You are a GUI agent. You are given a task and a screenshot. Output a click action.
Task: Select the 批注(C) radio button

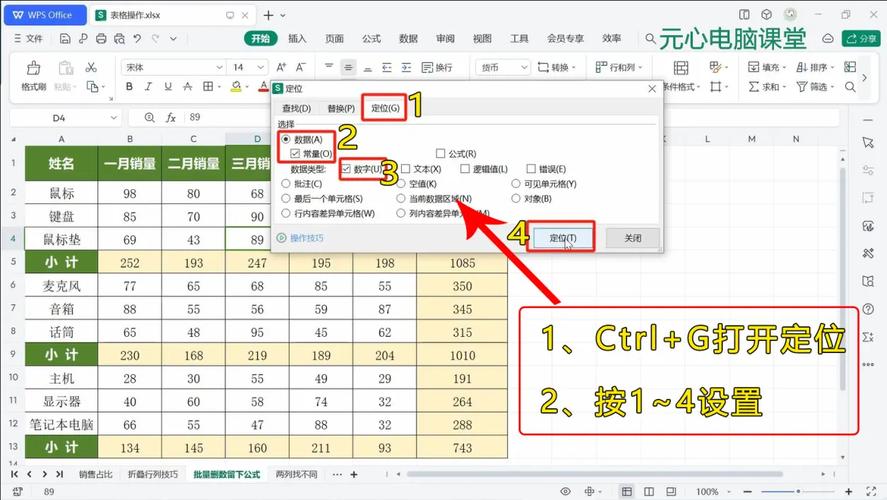pyautogui.click(x=286, y=184)
